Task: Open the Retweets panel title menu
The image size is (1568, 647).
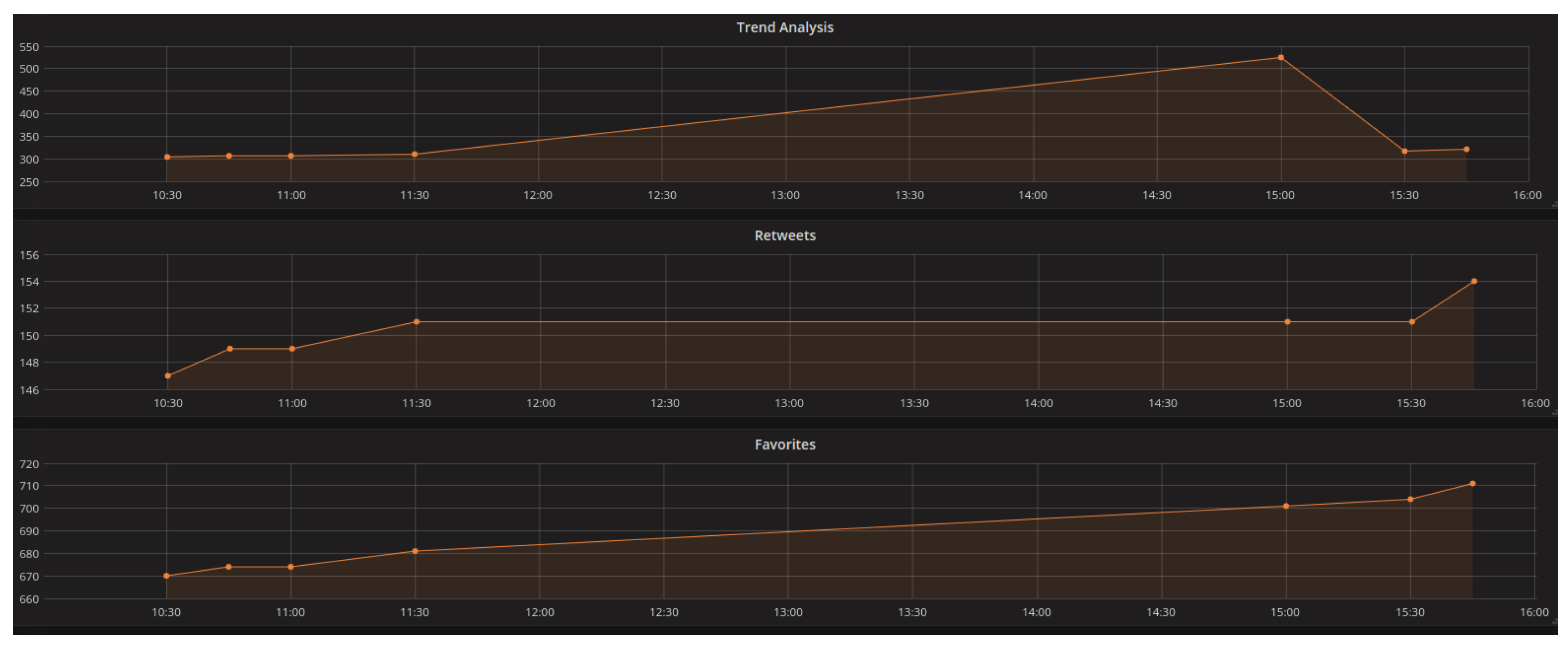Action: click(785, 236)
